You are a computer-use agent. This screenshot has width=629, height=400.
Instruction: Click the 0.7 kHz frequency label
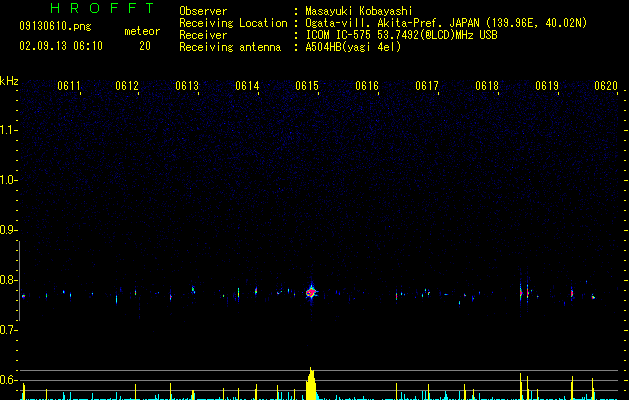[9, 330]
